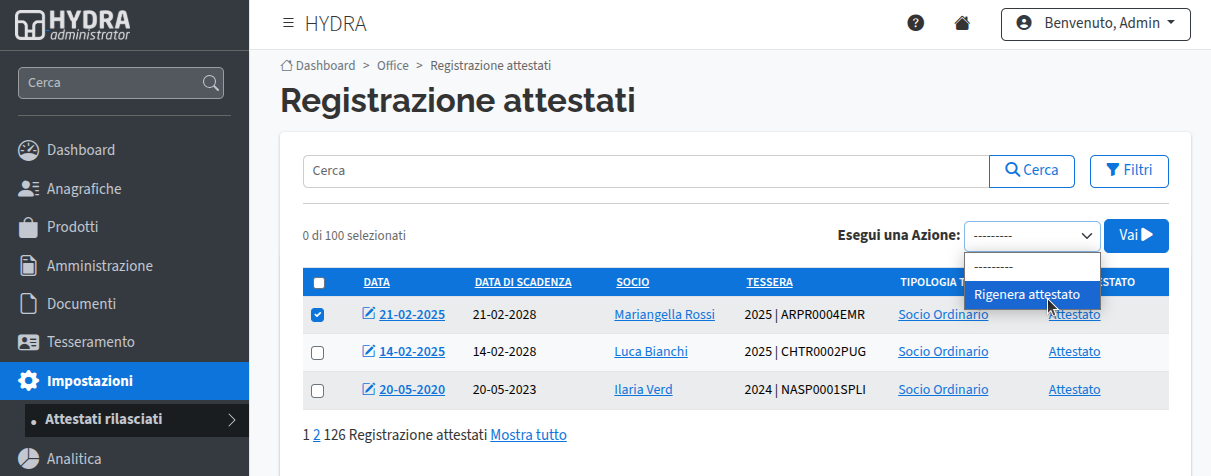Image resolution: width=1211 pixels, height=476 pixels.
Task: Expand the Attestati rilasciati chevron
Action: pos(232,420)
